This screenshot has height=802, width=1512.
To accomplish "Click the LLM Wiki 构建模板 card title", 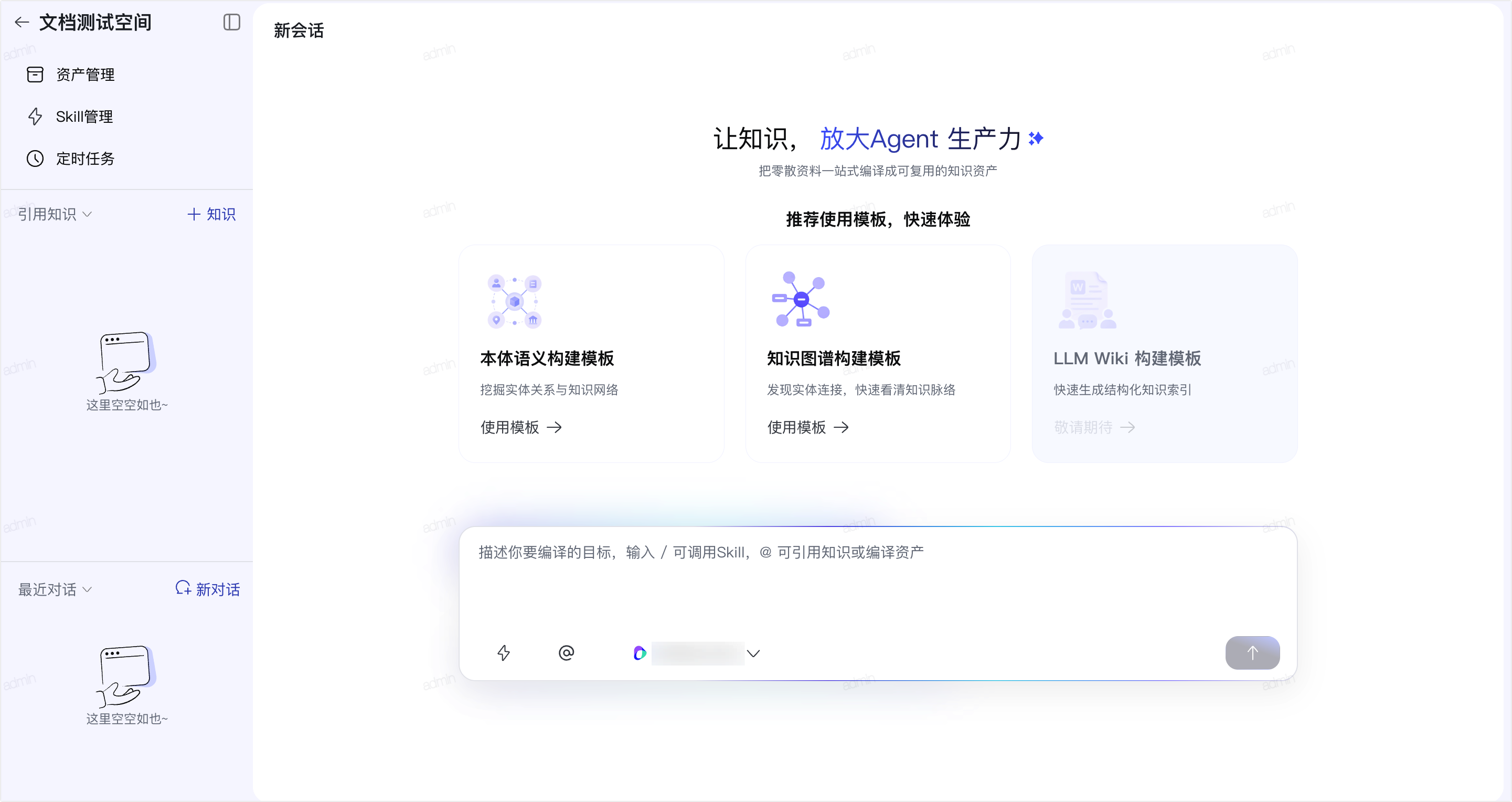I will pyautogui.click(x=1127, y=358).
